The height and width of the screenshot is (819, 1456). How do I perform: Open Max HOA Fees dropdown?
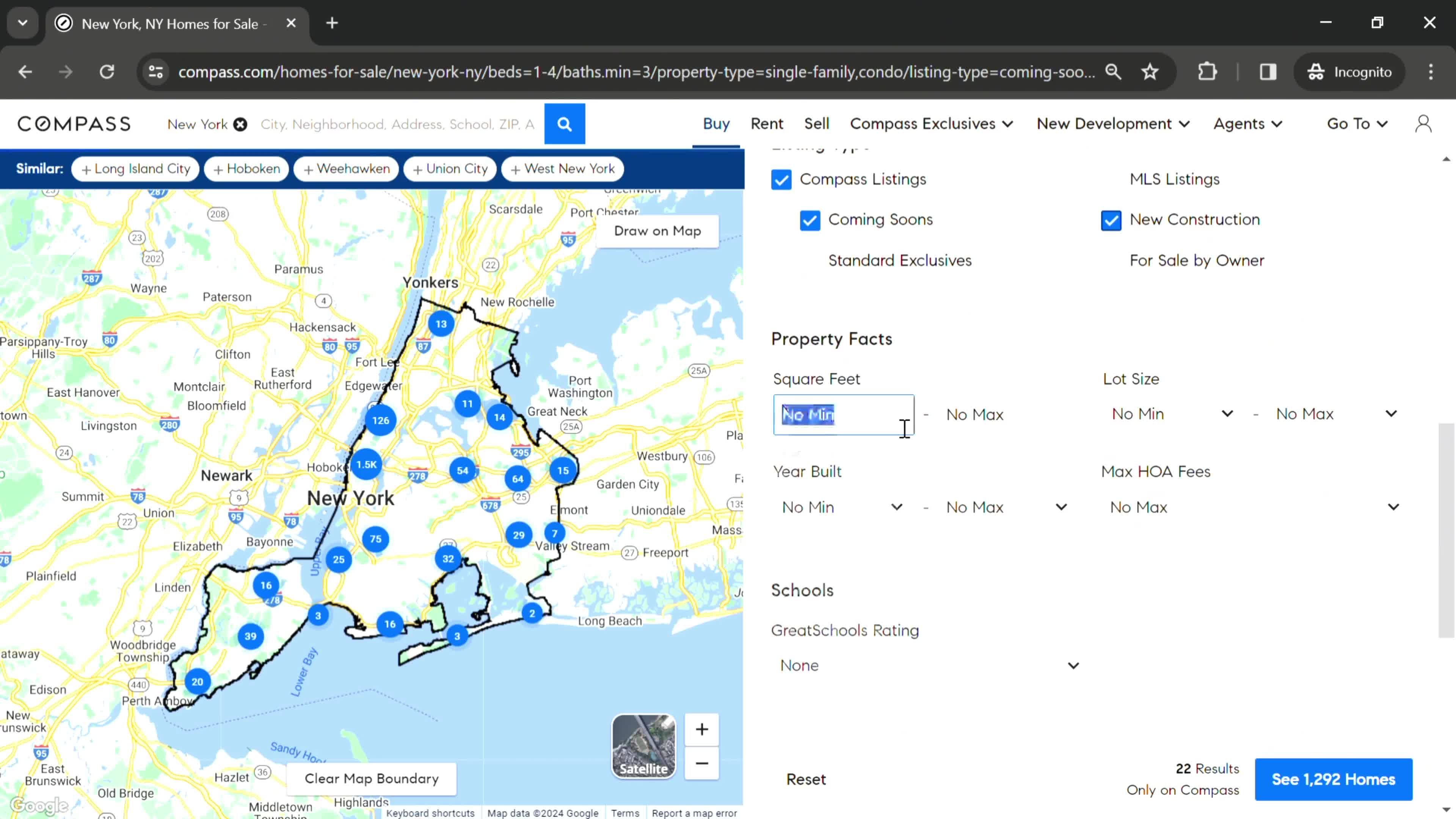(1254, 507)
